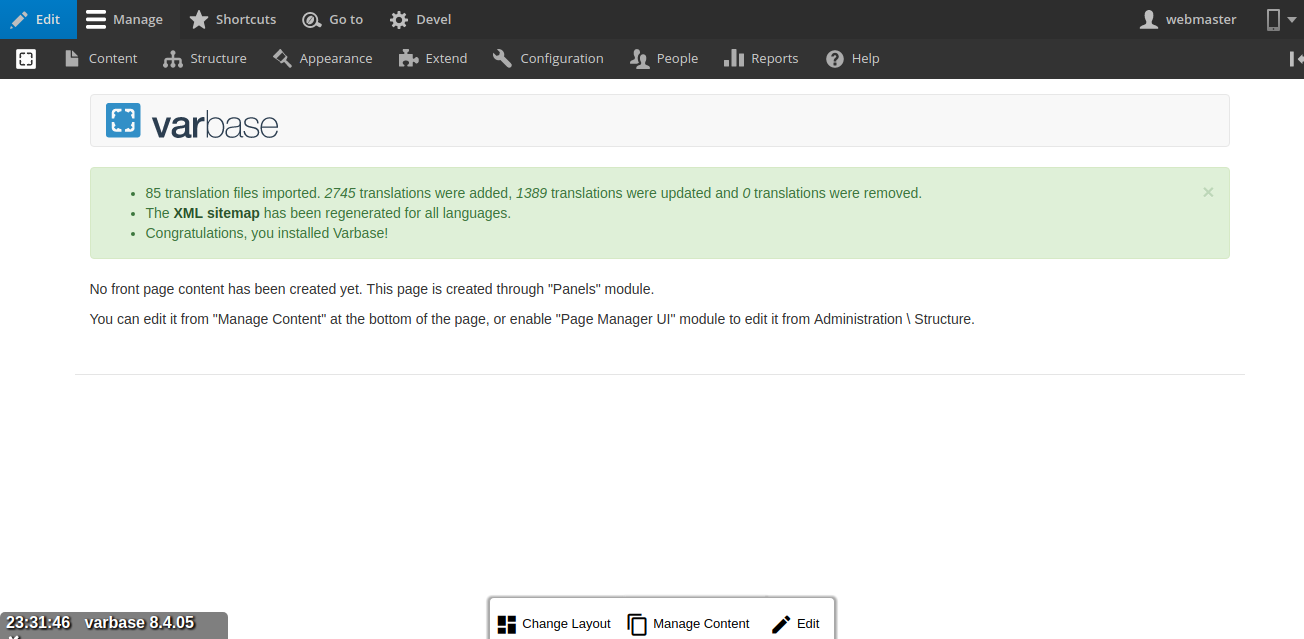Viewport: 1304px width, 639px height.
Task: Open the Devel gear tab
Action: 421,19
